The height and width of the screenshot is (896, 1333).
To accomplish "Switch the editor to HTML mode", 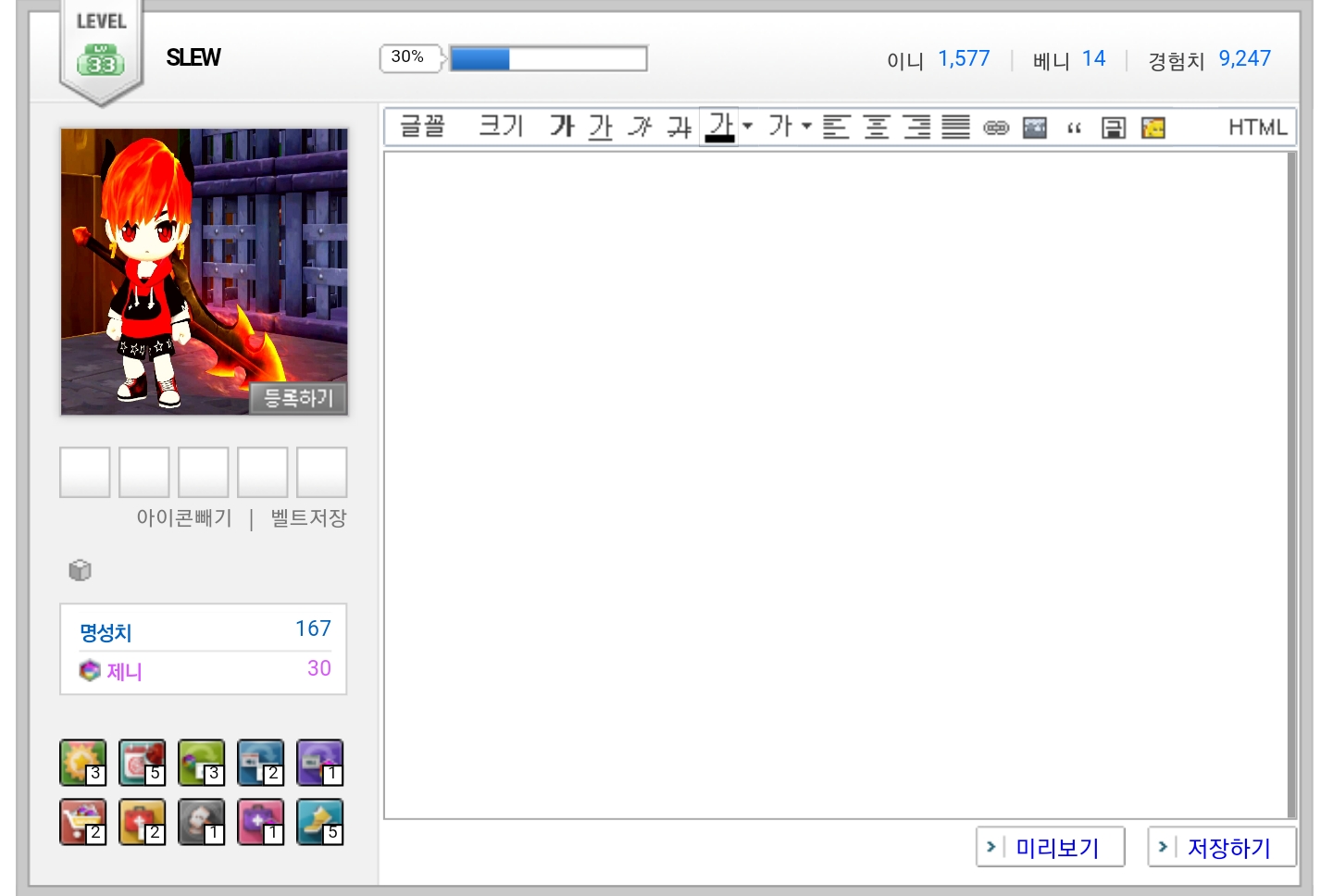I will click(1257, 127).
